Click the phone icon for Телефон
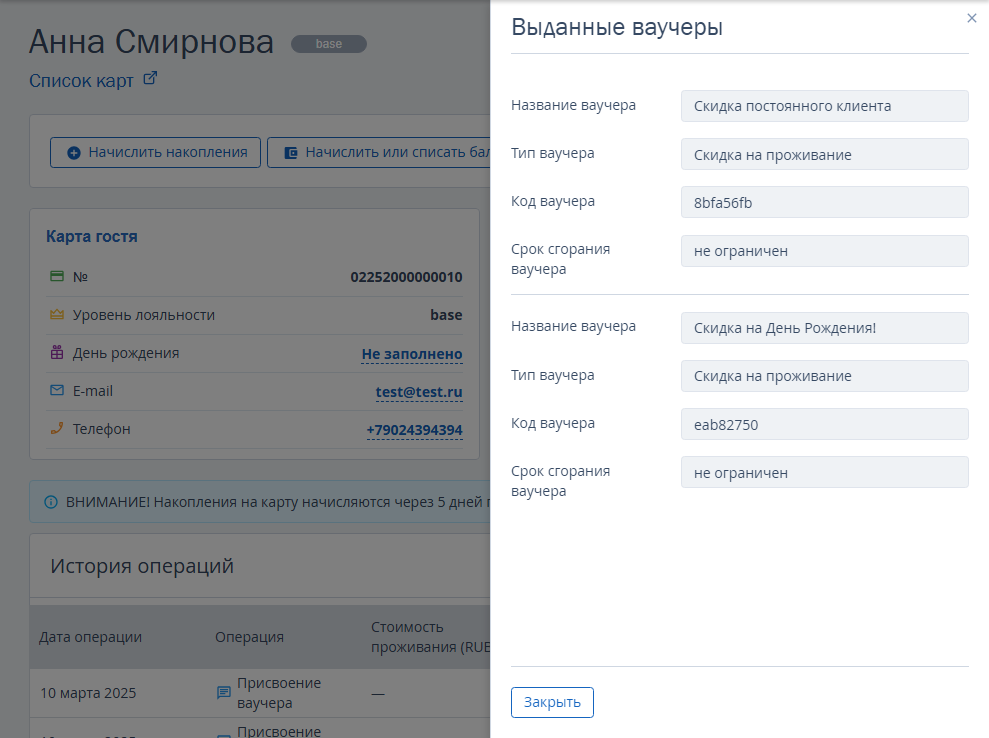The height and width of the screenshot is (738, 989). 57,428
